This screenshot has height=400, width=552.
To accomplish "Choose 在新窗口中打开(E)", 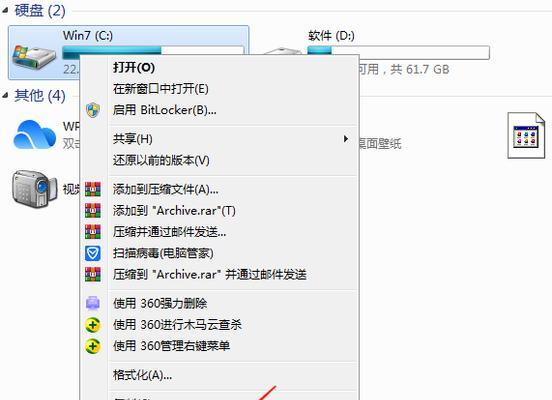I will 161,89.
